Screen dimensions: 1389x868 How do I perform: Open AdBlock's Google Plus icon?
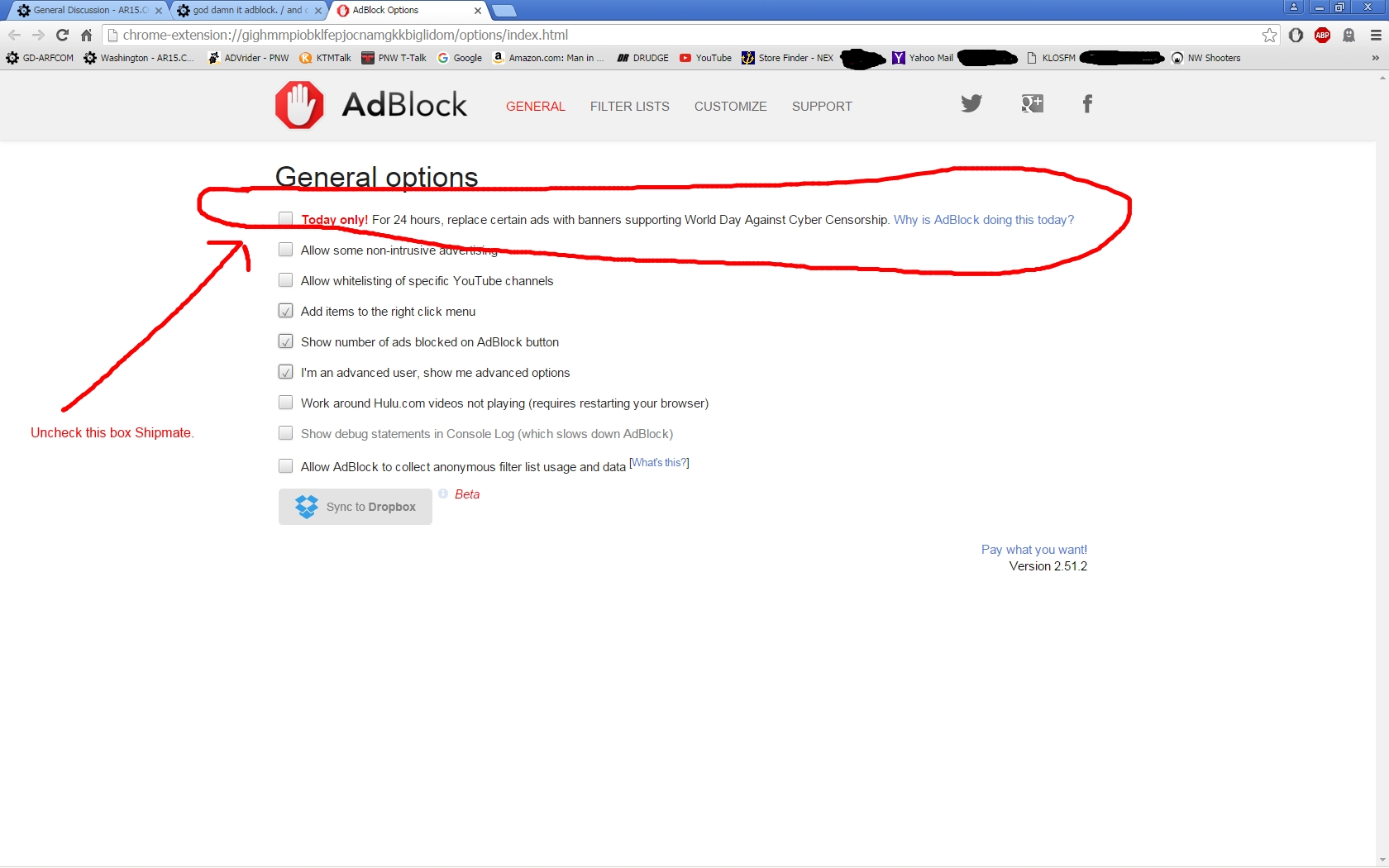tap(1032, 103)
